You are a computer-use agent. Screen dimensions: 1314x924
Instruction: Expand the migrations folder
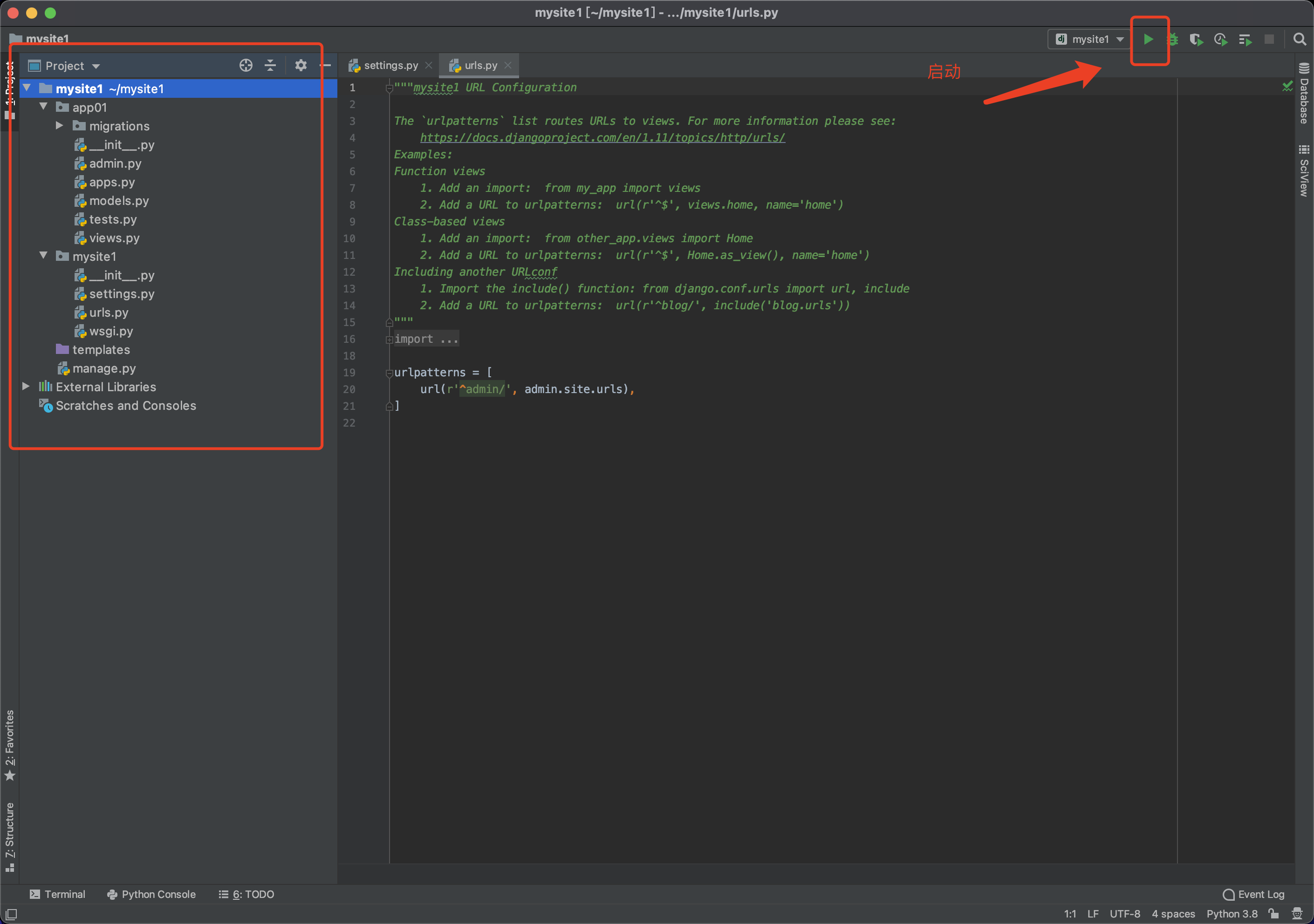(60, 125)
